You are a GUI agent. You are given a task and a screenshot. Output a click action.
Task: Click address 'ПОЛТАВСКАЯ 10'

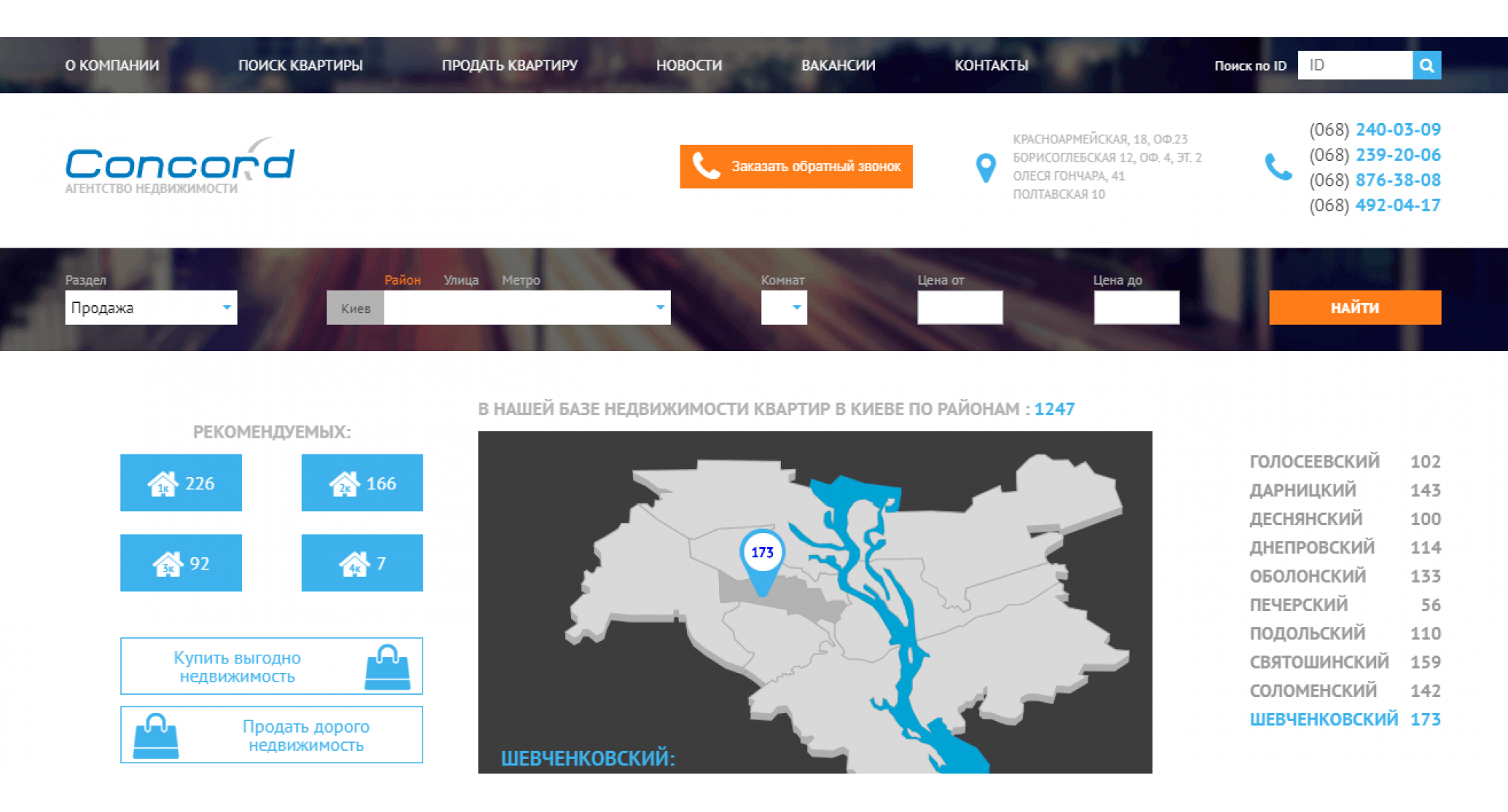coord(1059,194)
